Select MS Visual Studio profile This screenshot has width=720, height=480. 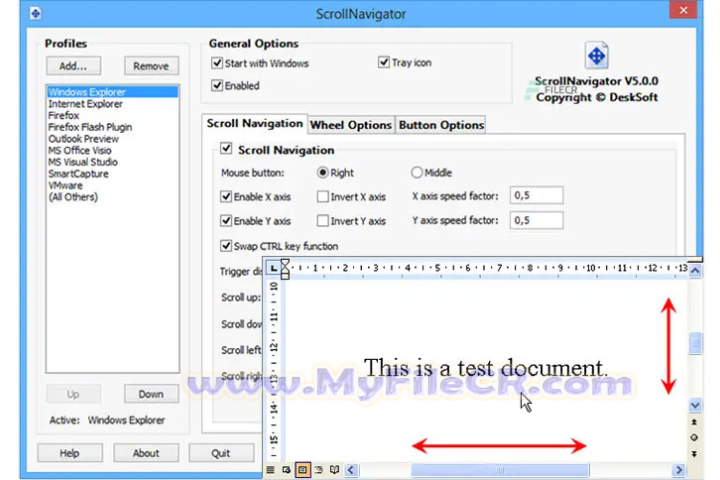112,162
